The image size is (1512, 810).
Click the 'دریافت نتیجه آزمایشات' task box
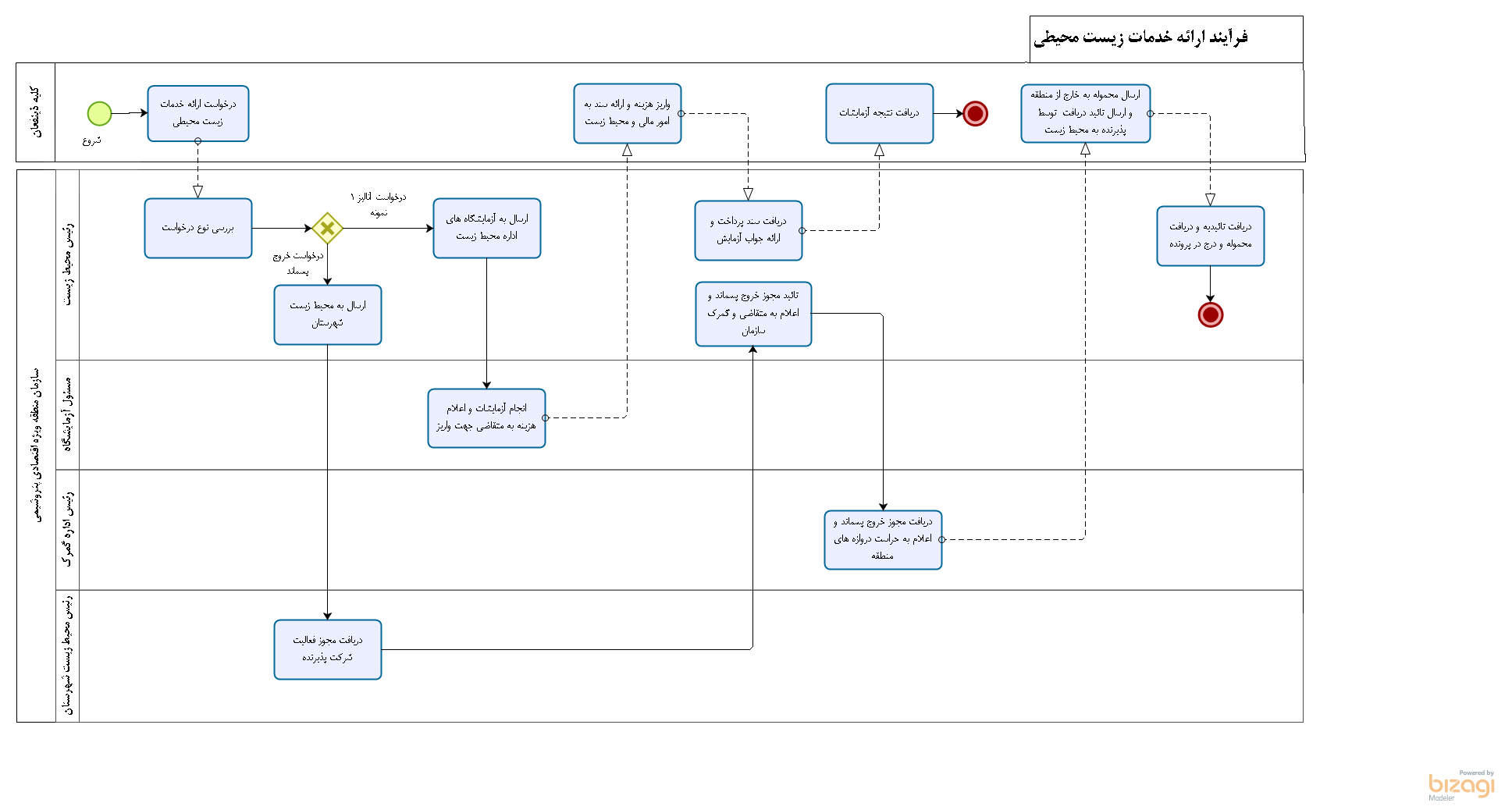(879, 114)
